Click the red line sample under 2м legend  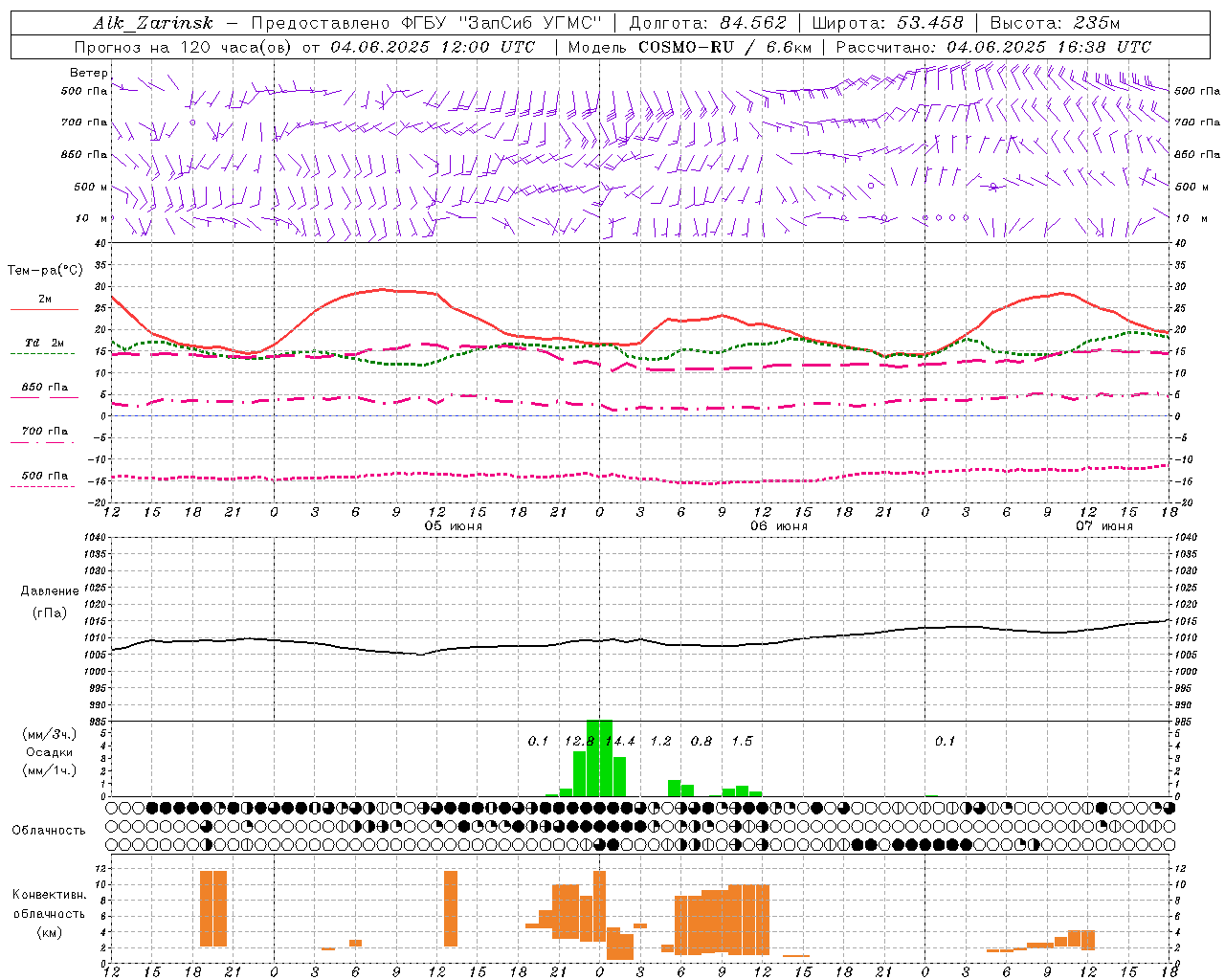44,309
